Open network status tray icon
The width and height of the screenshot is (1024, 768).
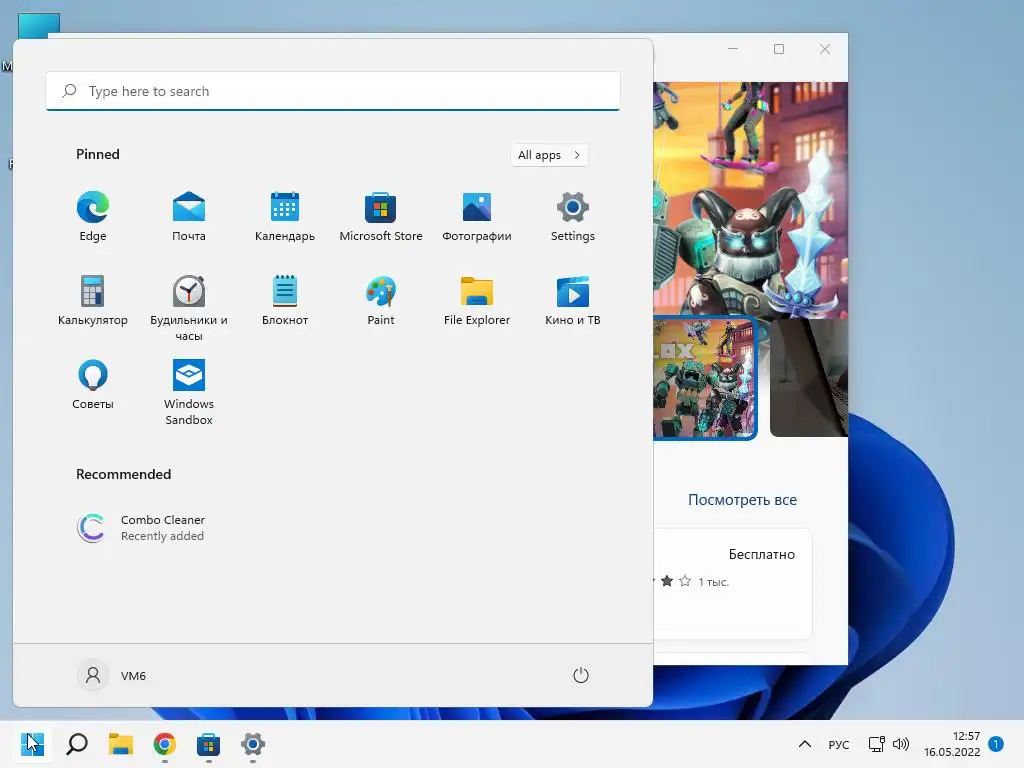coord(876,744)
